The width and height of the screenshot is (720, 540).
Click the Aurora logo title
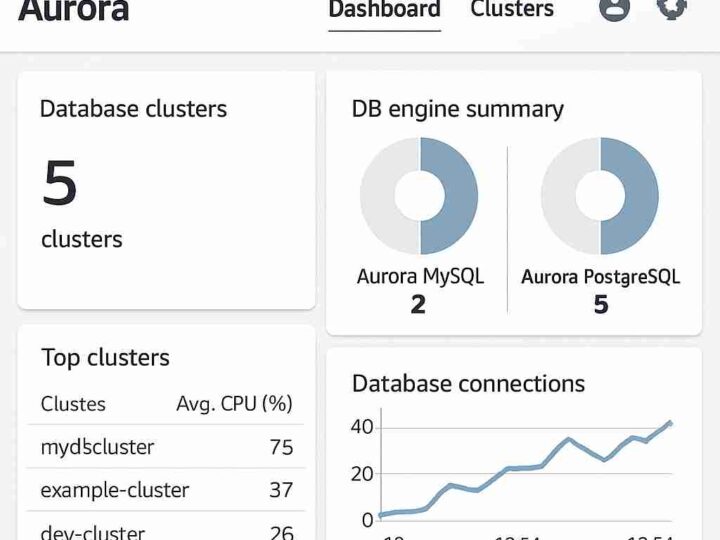coord(74,10)
